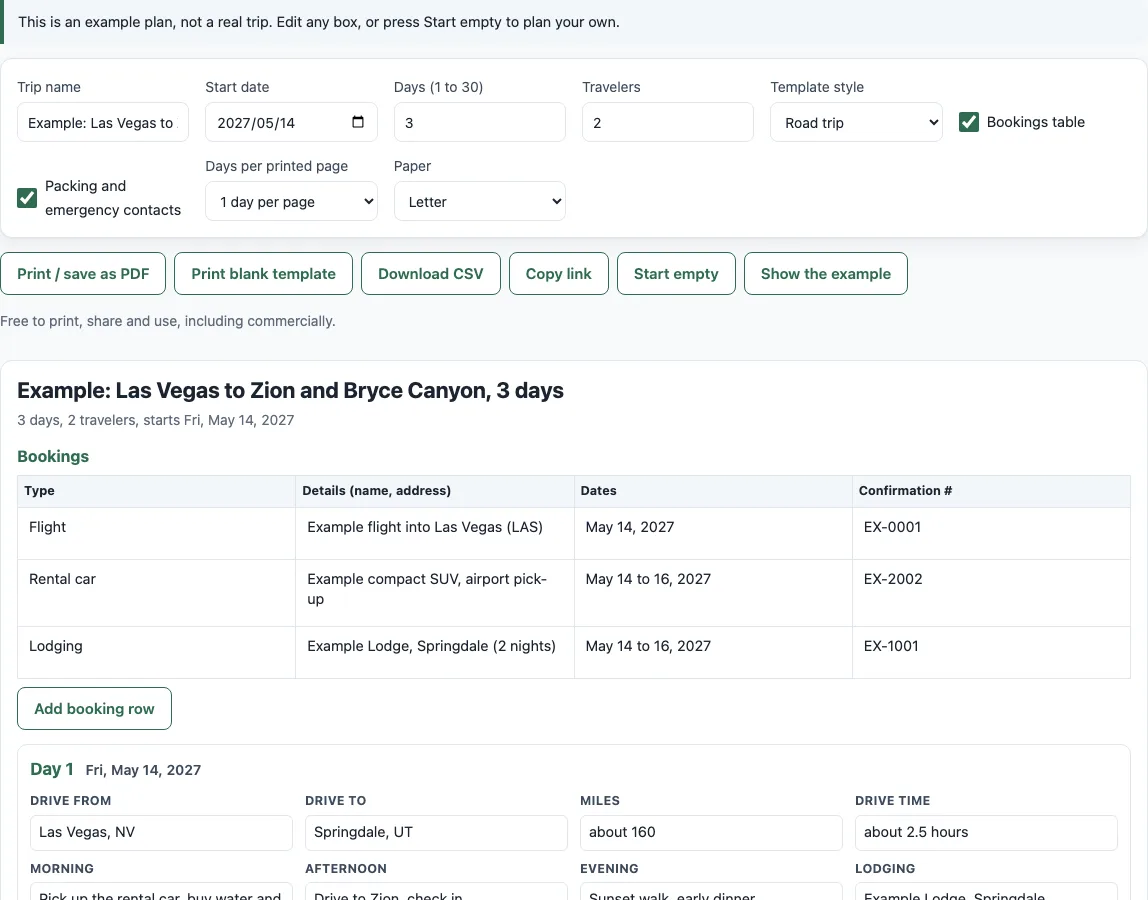Select the Lodging type cell
The width and height of the screenshot is (1148, 900).
pos(157,652)
